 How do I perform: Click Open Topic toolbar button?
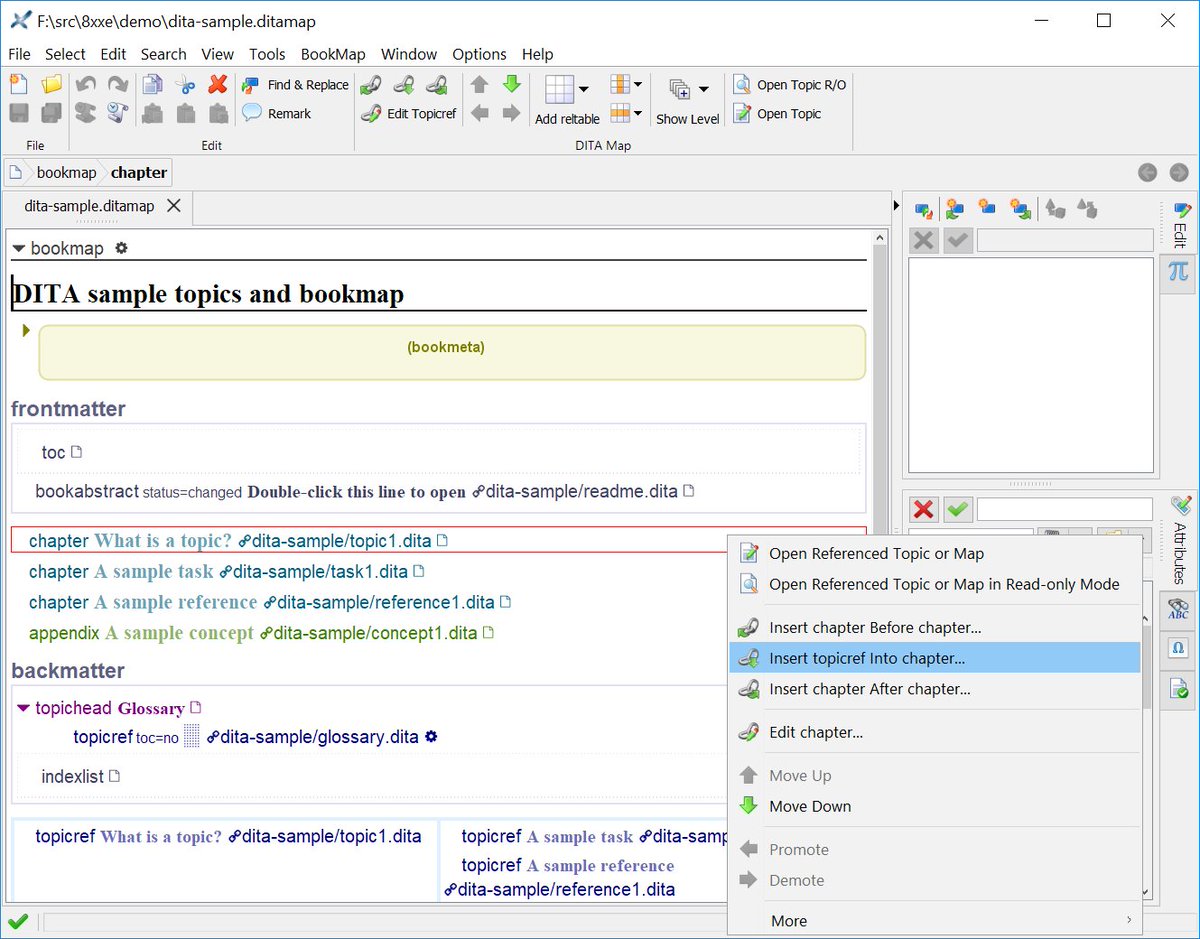coord(777,113)
